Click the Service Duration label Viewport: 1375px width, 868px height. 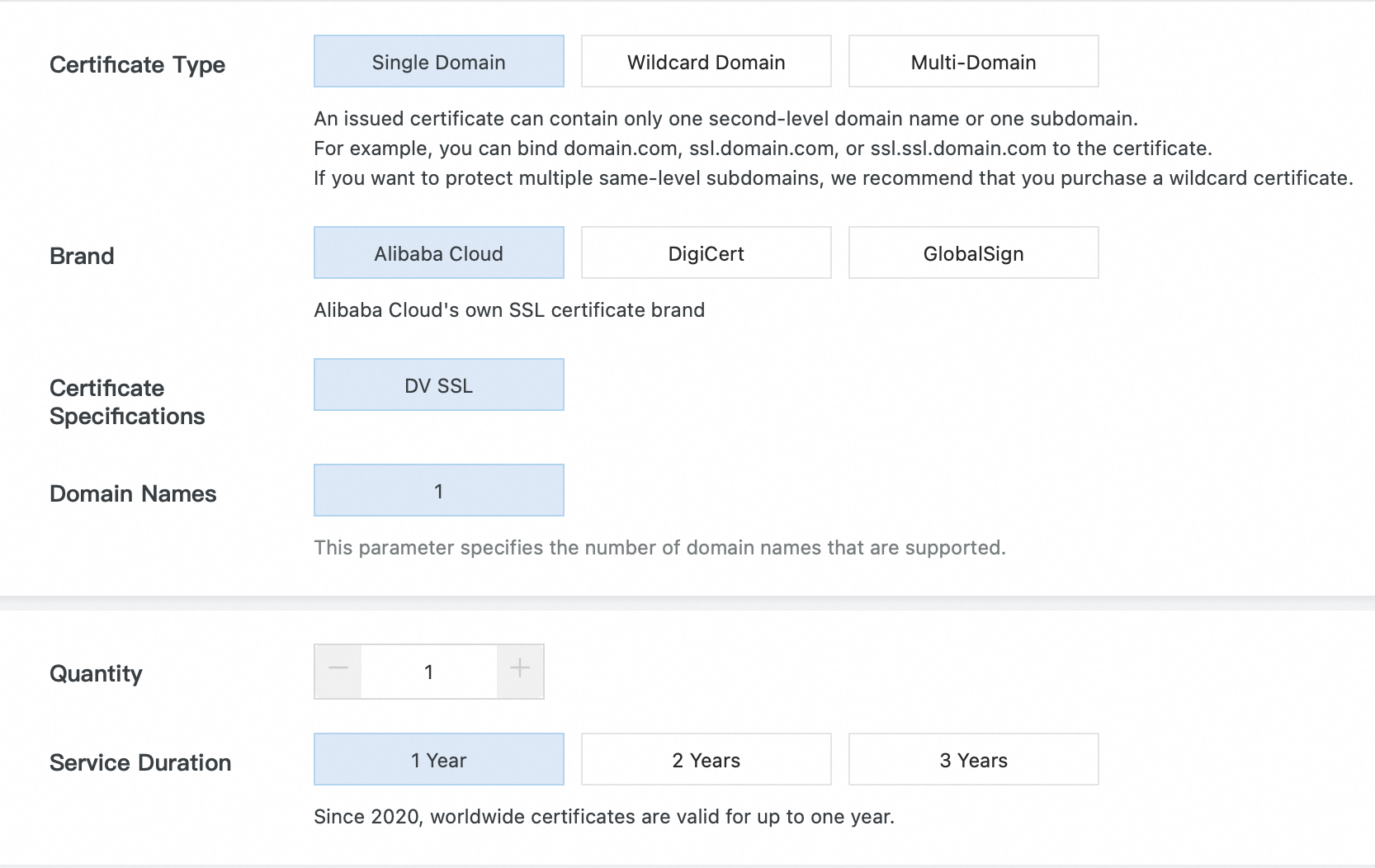(x=140, y=762)
